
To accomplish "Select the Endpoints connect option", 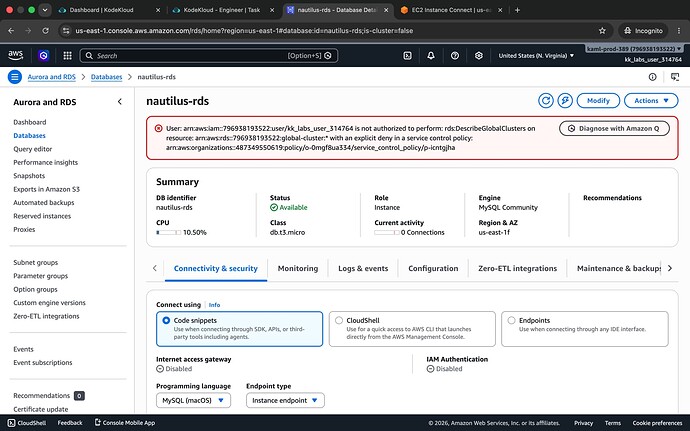I will pyautogui.click(x=584, y=329).
